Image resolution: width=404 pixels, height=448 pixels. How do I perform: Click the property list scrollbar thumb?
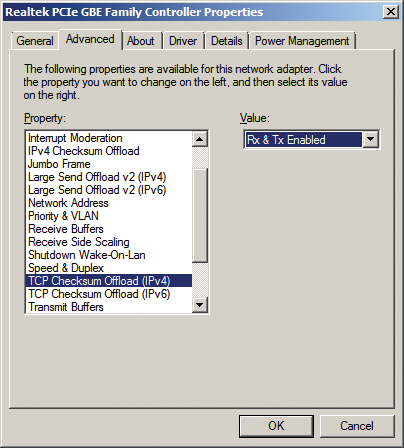tap(200, 216)
